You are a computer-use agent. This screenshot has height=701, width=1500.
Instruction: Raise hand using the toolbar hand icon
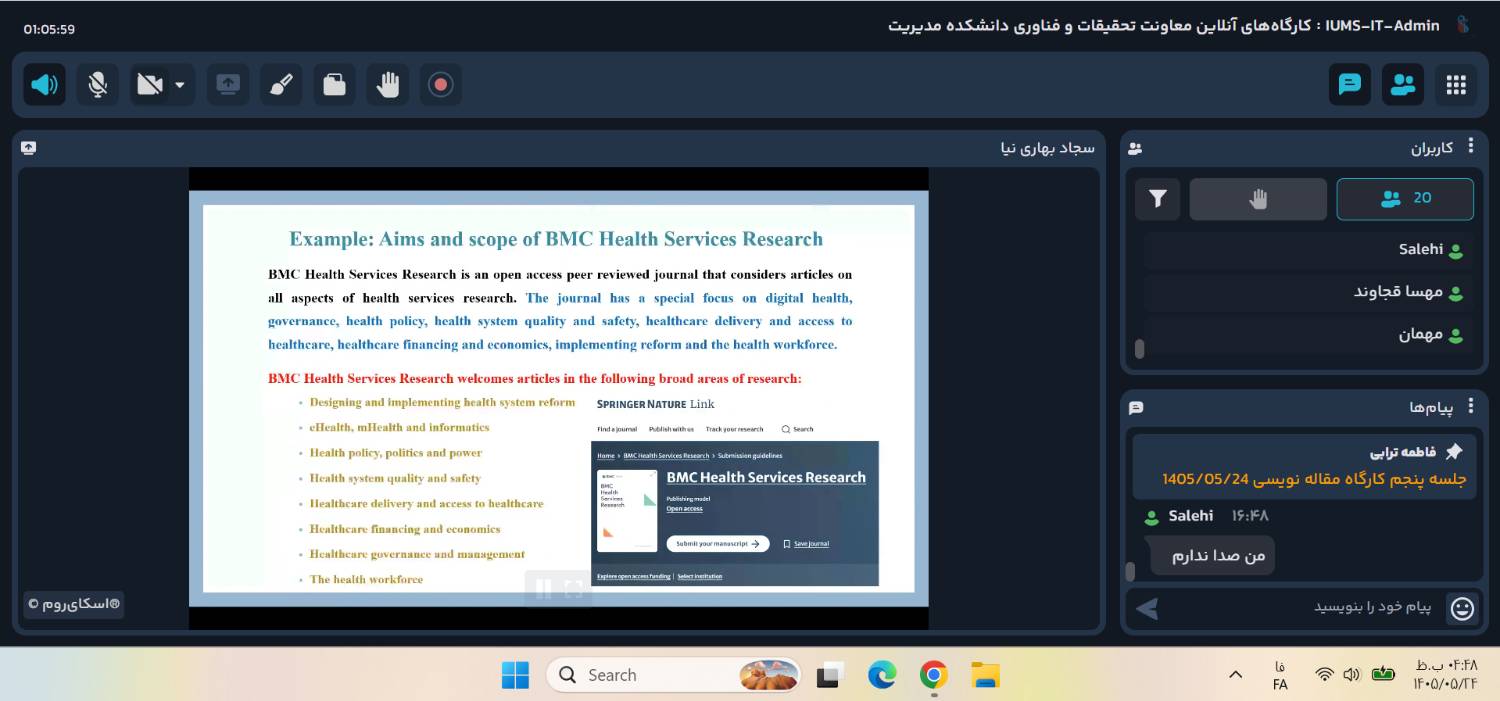387,85
